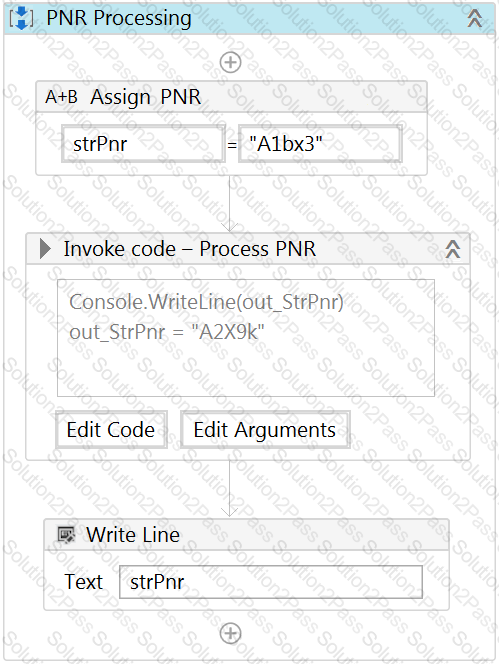The height and width of the screenshot is (664, 499).
Task: Open the Edit Arguments button
Action: click(x=265, y=430)
